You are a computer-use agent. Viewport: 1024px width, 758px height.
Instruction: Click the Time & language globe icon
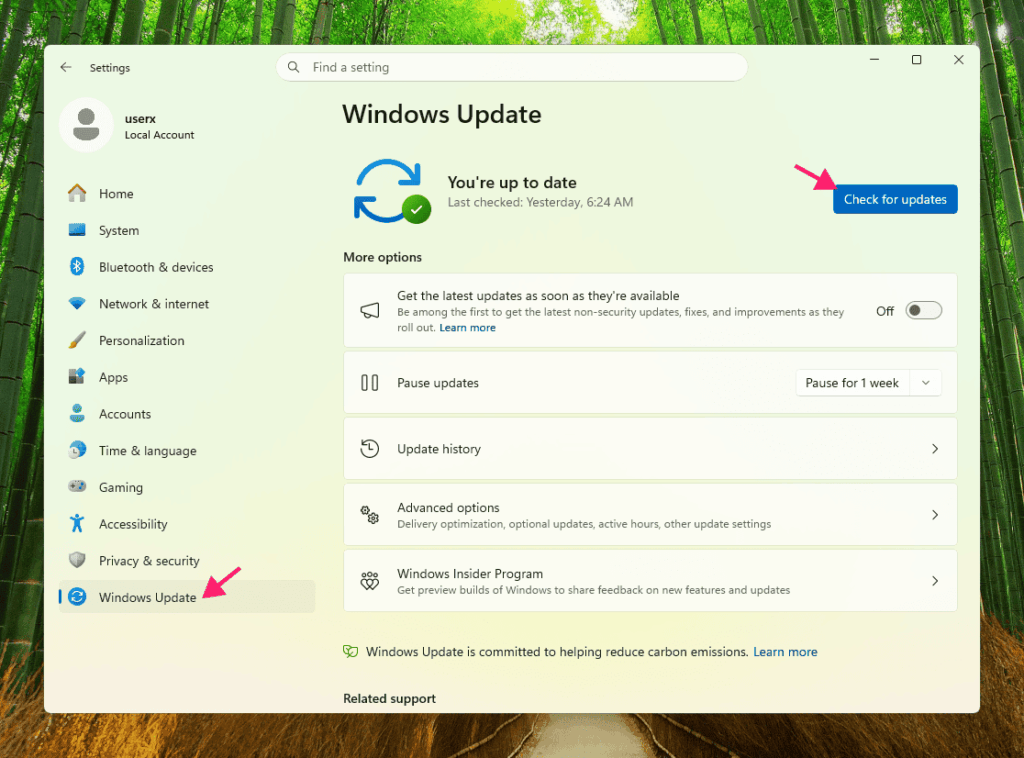pos(77,450)
